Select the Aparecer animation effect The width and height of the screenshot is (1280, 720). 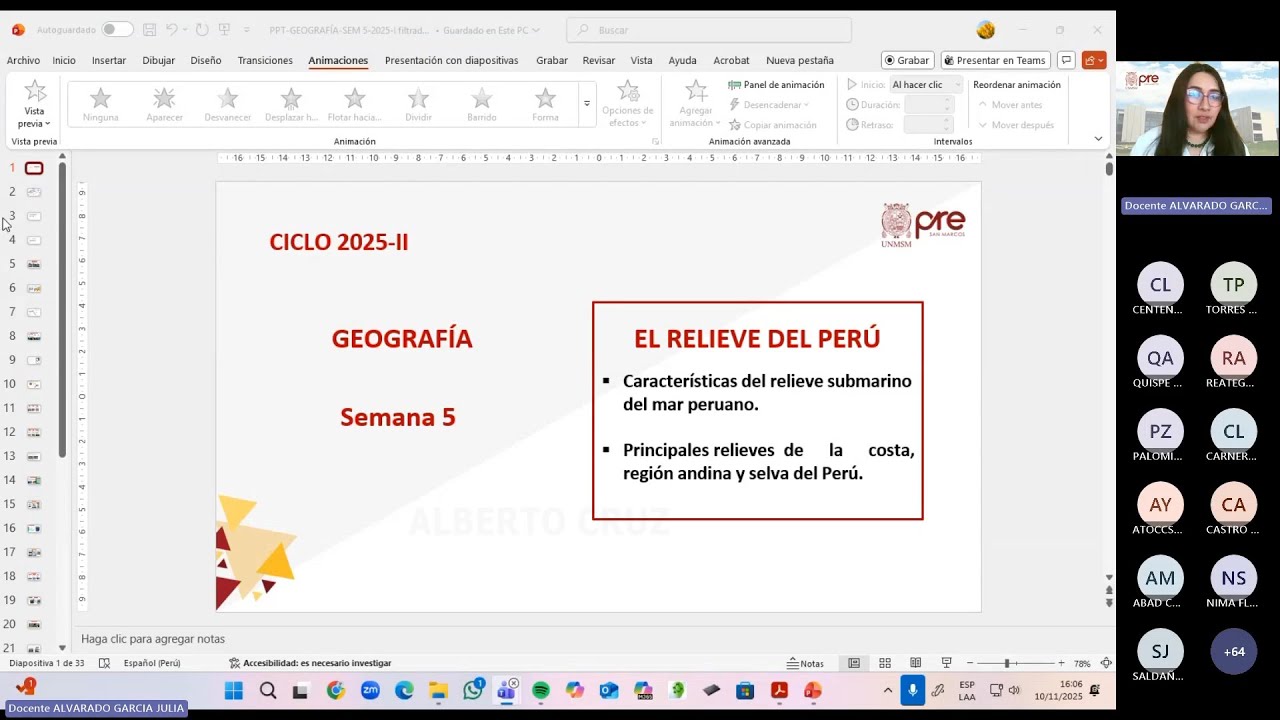164,104
